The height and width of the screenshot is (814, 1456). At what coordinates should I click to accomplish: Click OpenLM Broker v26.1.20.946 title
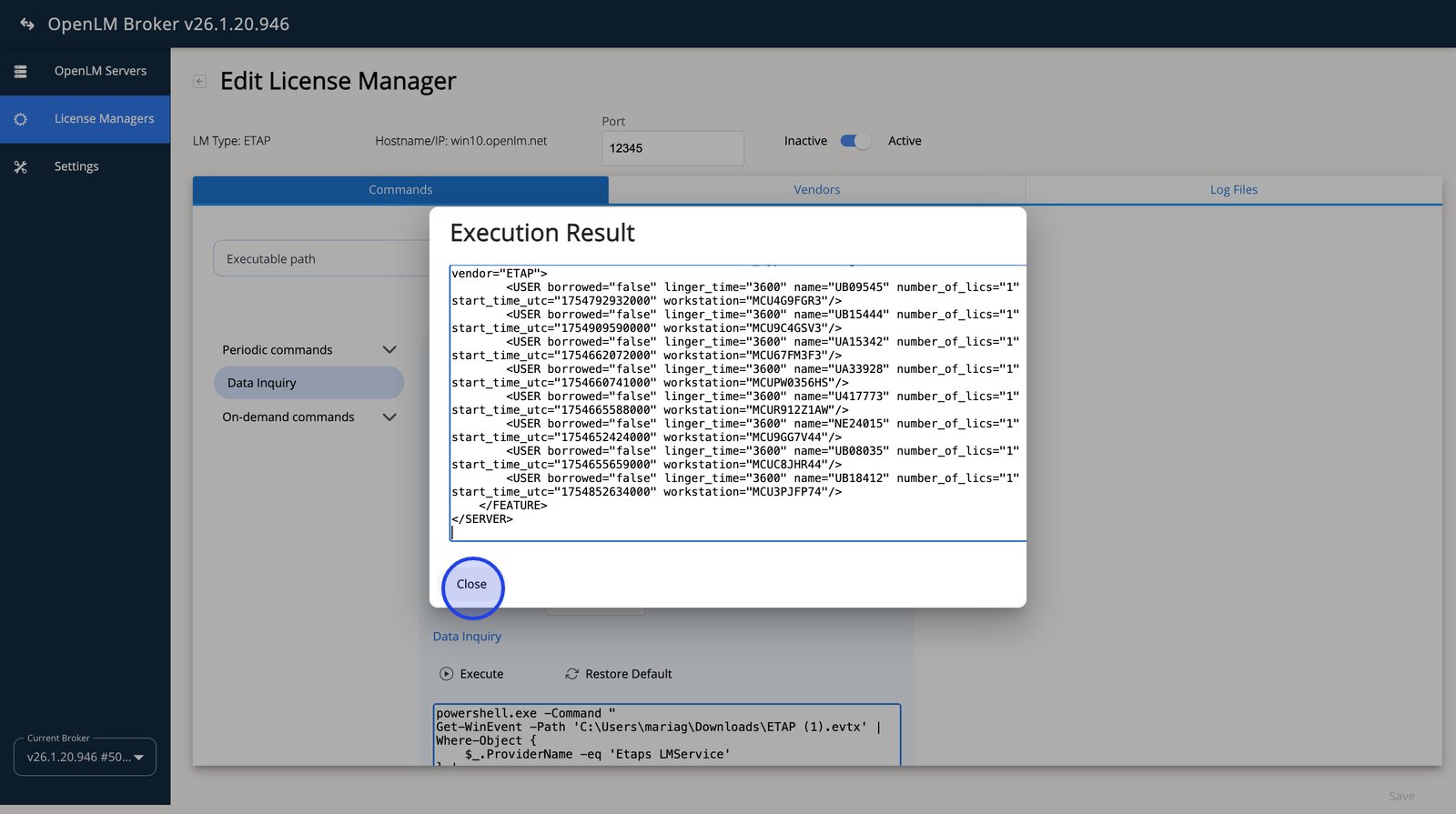[168, 24]
